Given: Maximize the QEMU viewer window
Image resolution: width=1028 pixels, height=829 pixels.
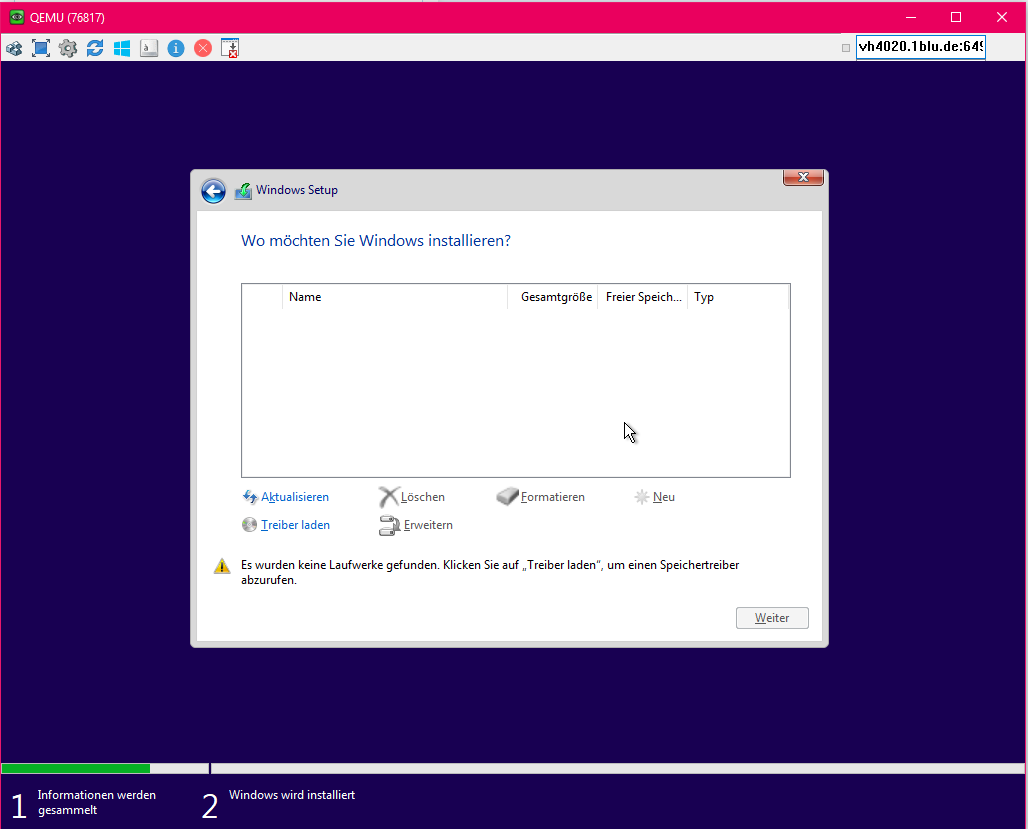Looking at the screenshot, I should (x=956, y=18).
